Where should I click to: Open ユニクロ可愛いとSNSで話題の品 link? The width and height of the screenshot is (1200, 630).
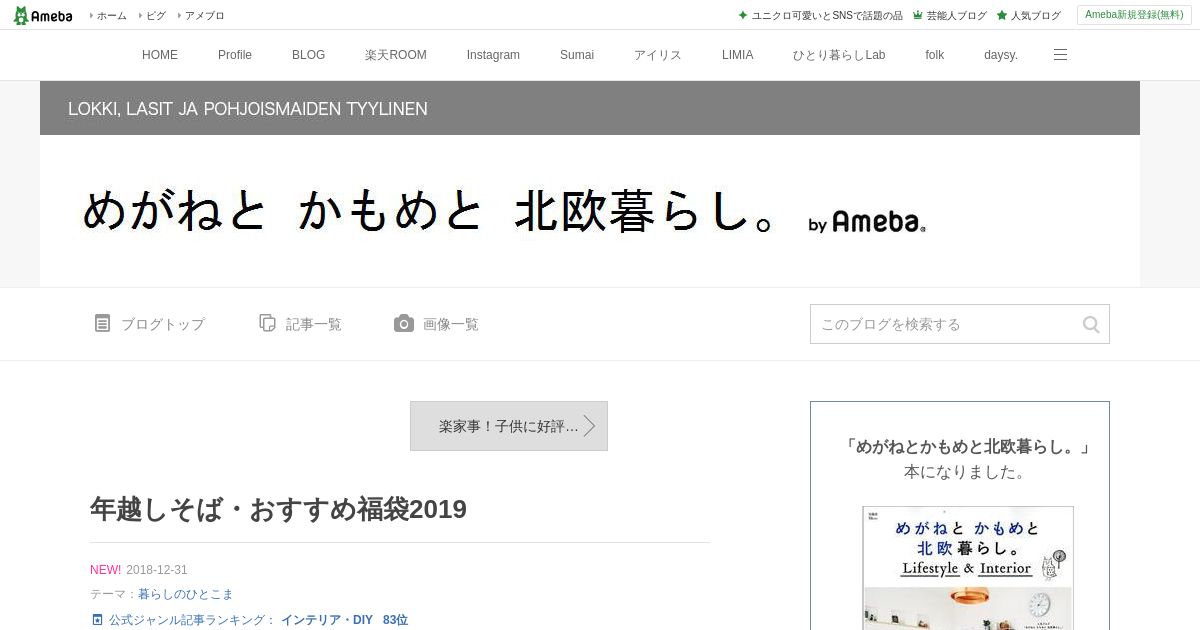[827, 15]
